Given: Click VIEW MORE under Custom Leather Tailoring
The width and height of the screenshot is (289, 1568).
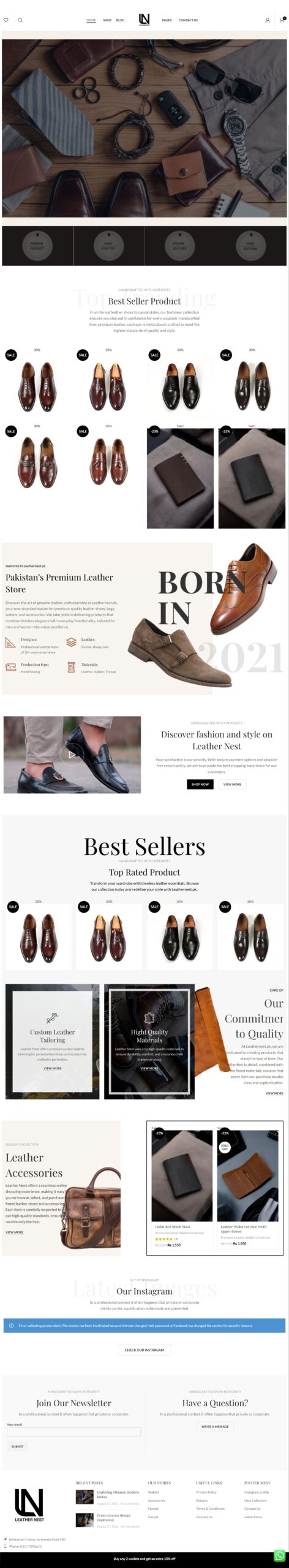Looking at the screenshot, I should pos(52,1068).
